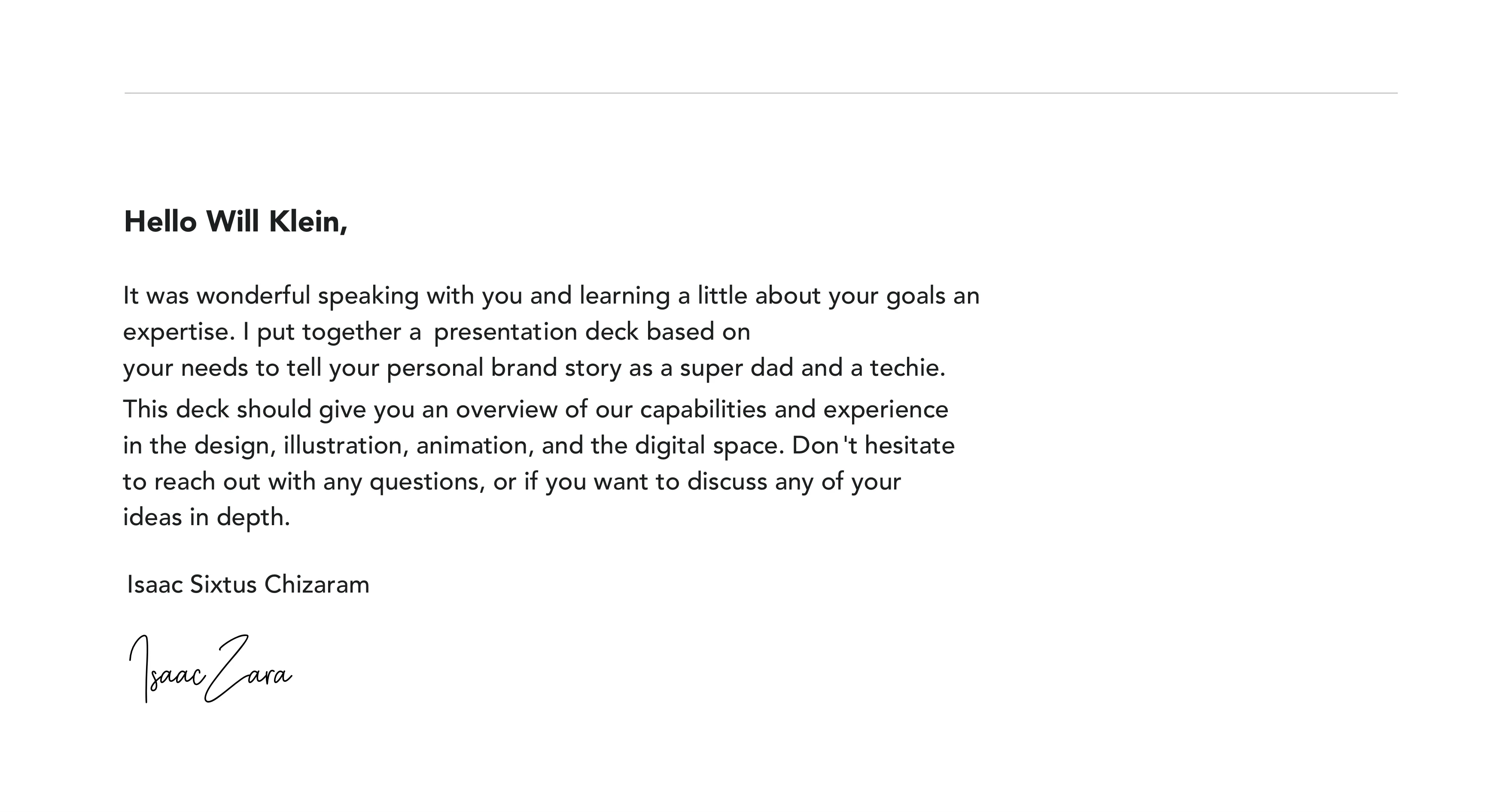The image size is (1507, 812).
Task: Click the word "animation" in the body text
Action: 475,446
